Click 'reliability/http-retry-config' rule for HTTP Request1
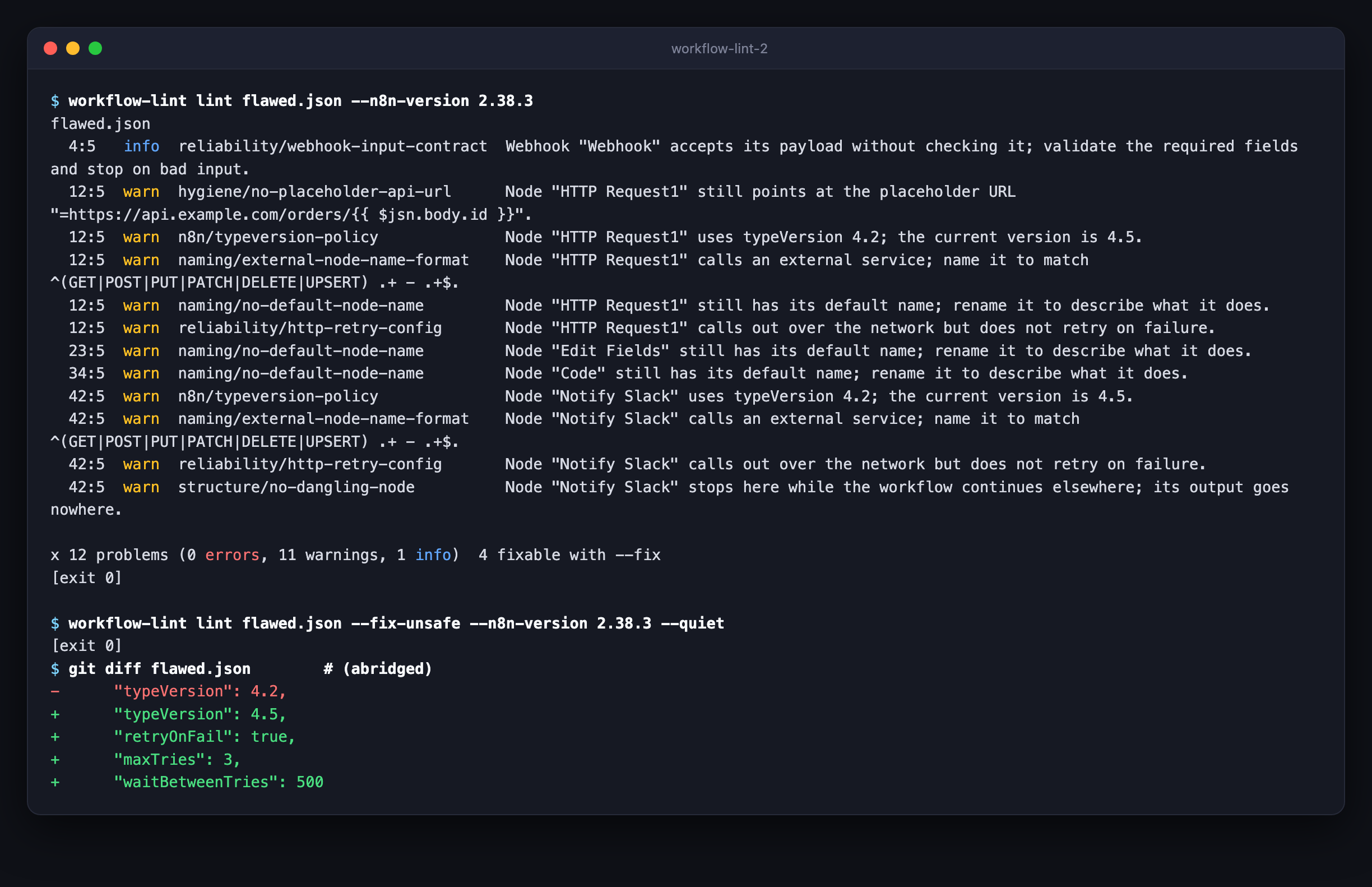This screenshot has width=1372, height=887. point(310,329)
